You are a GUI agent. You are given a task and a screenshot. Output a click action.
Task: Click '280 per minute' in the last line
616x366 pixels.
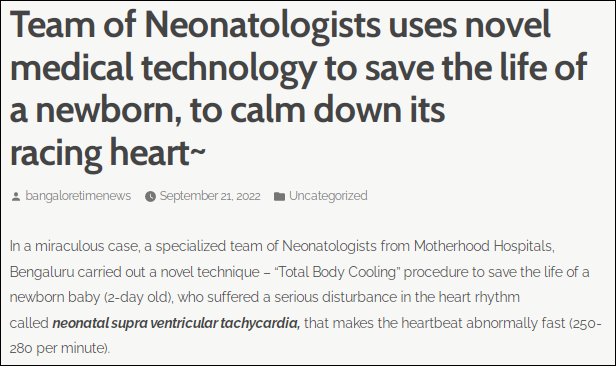(x=58, y=348)
